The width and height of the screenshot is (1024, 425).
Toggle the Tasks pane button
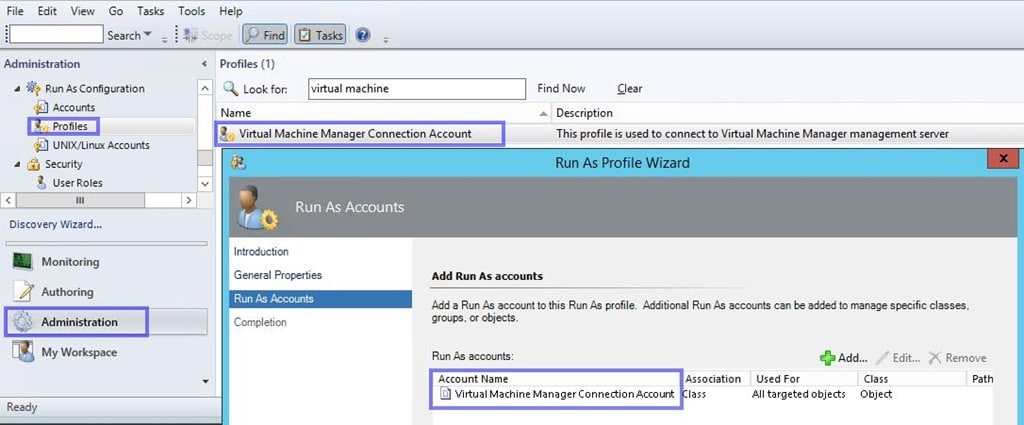tap(321, 35)
